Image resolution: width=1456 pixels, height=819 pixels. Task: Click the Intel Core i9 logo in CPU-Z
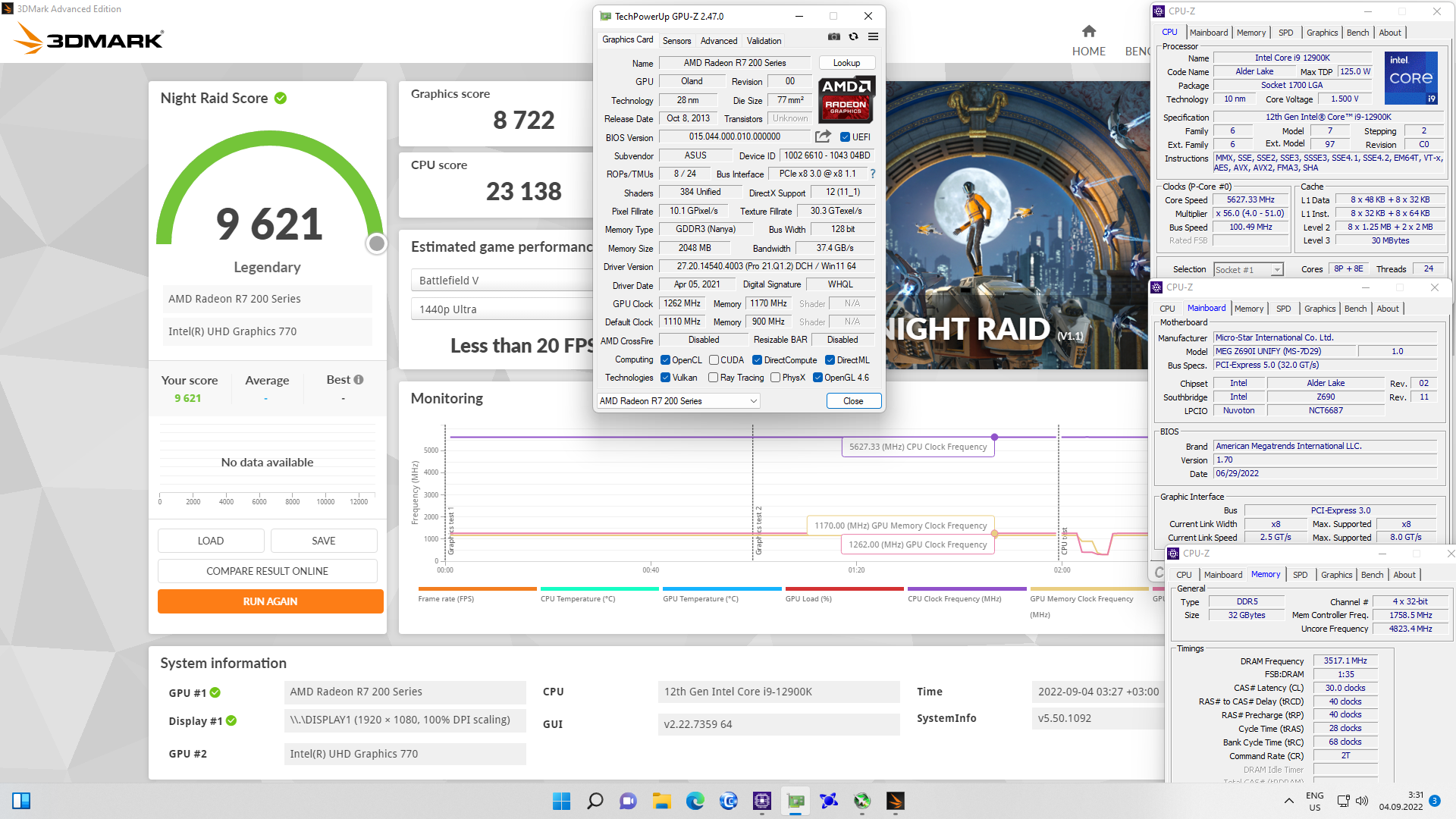tap(1411, 77)
